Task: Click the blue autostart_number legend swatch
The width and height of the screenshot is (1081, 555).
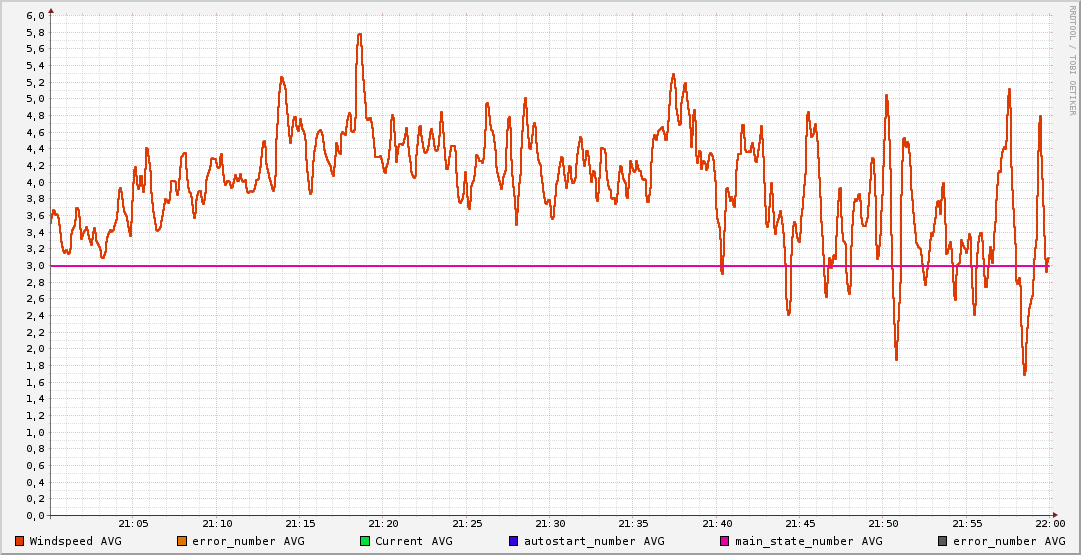Action: tap(514, 541)
